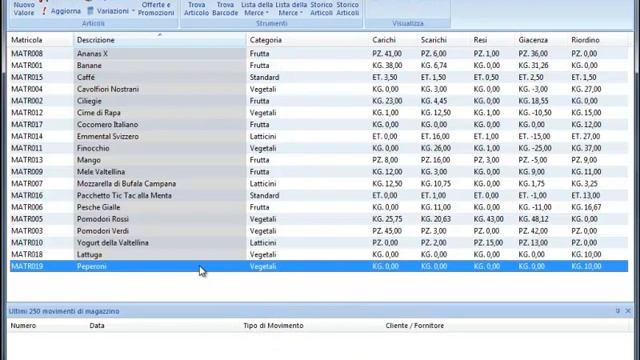Click matricola MATR018
Image resolution: width=640 pixels, height=360 pixels.
pyautogui.click(x=27, y=255)
